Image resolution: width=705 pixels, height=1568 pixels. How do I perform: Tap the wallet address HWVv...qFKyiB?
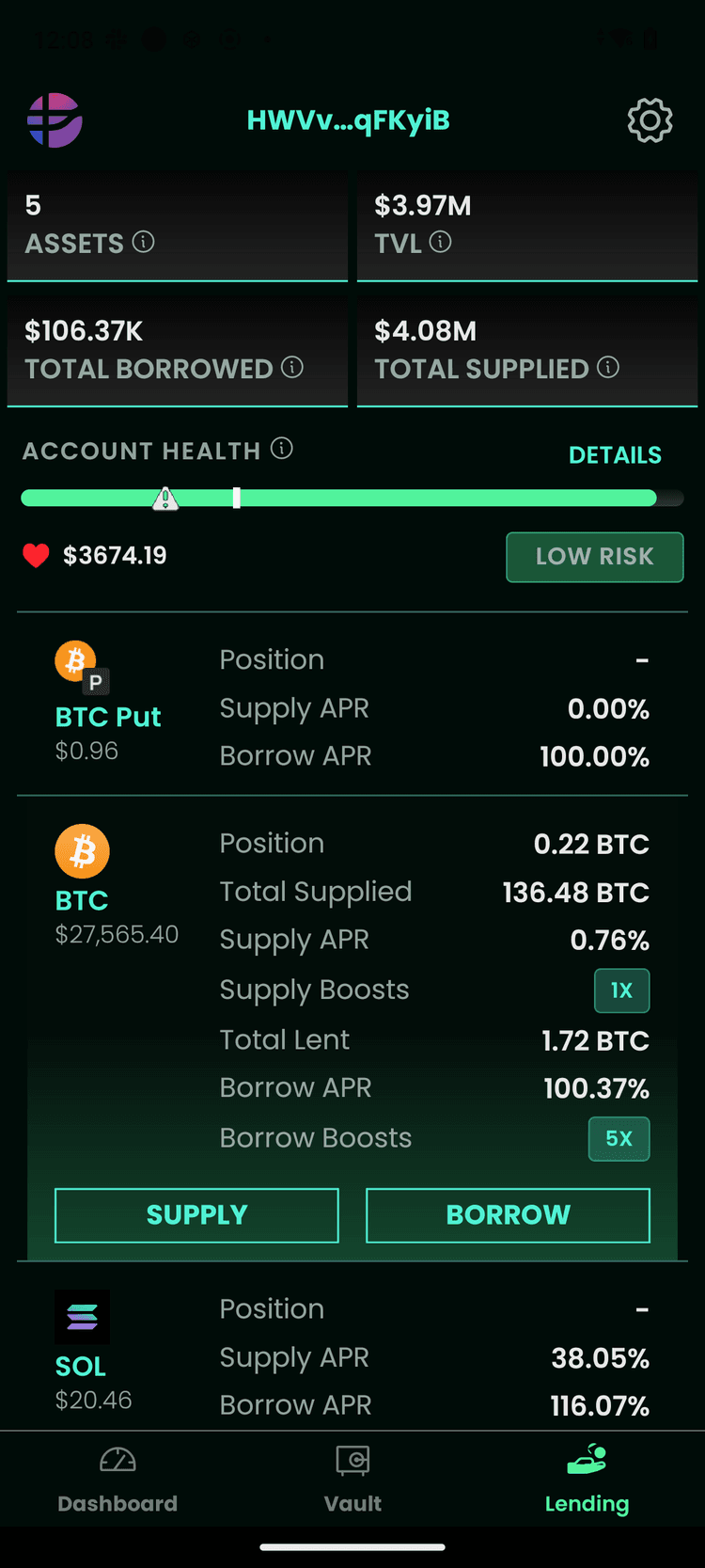[348, 120]
